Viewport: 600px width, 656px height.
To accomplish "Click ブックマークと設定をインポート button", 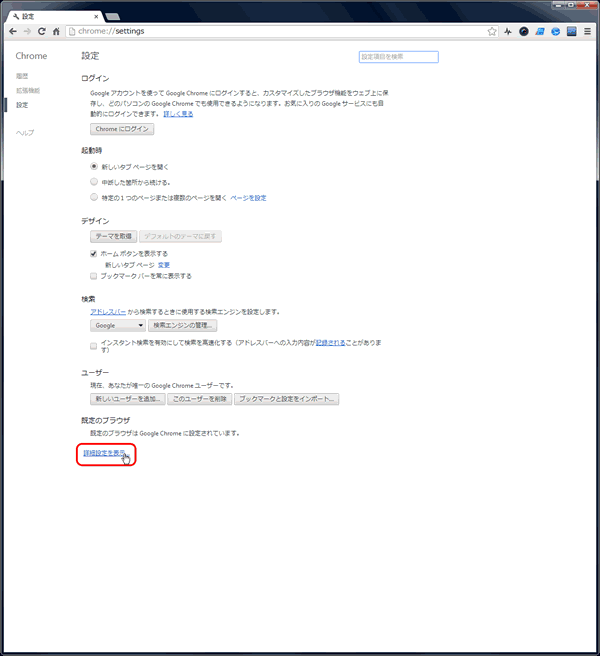I will pyautogui.click(x=287, y=399).
